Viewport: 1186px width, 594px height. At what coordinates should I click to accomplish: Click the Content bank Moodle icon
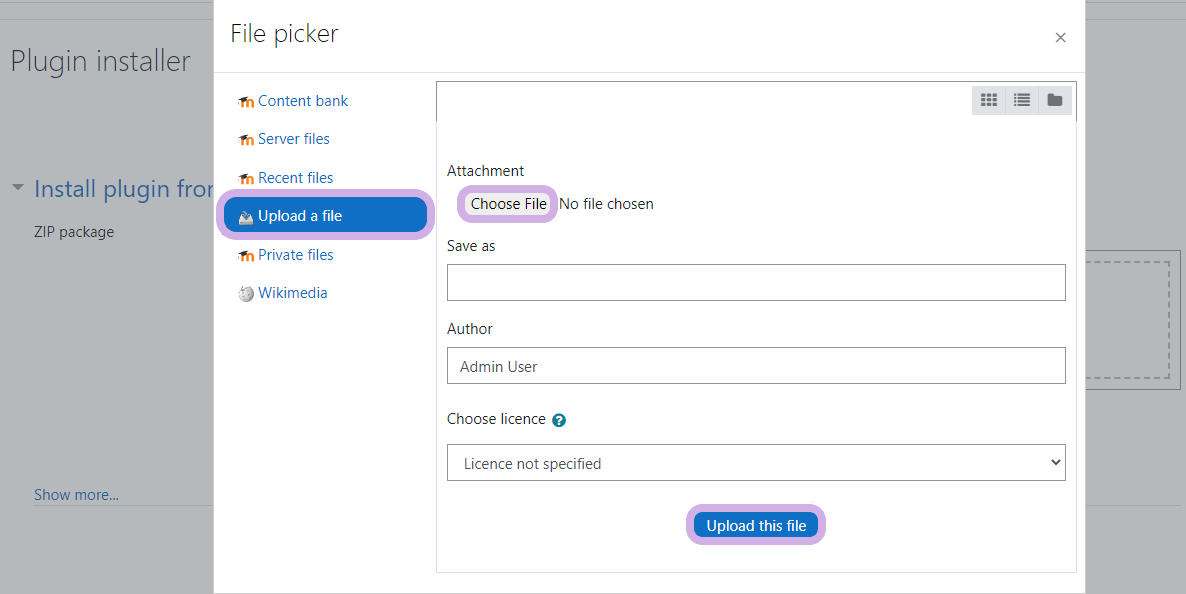point(246,102)
